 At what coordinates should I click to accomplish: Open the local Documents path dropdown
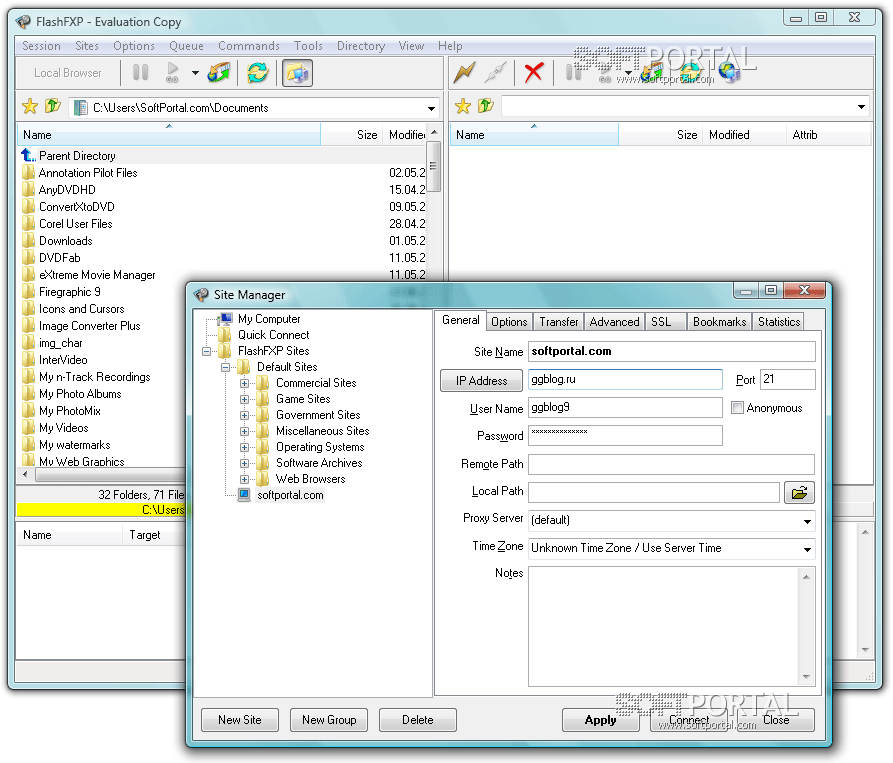pos(432,108)
